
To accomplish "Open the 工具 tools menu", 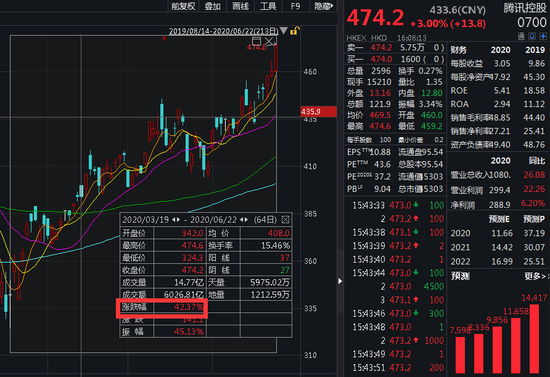I will click(x=268, y=6).
